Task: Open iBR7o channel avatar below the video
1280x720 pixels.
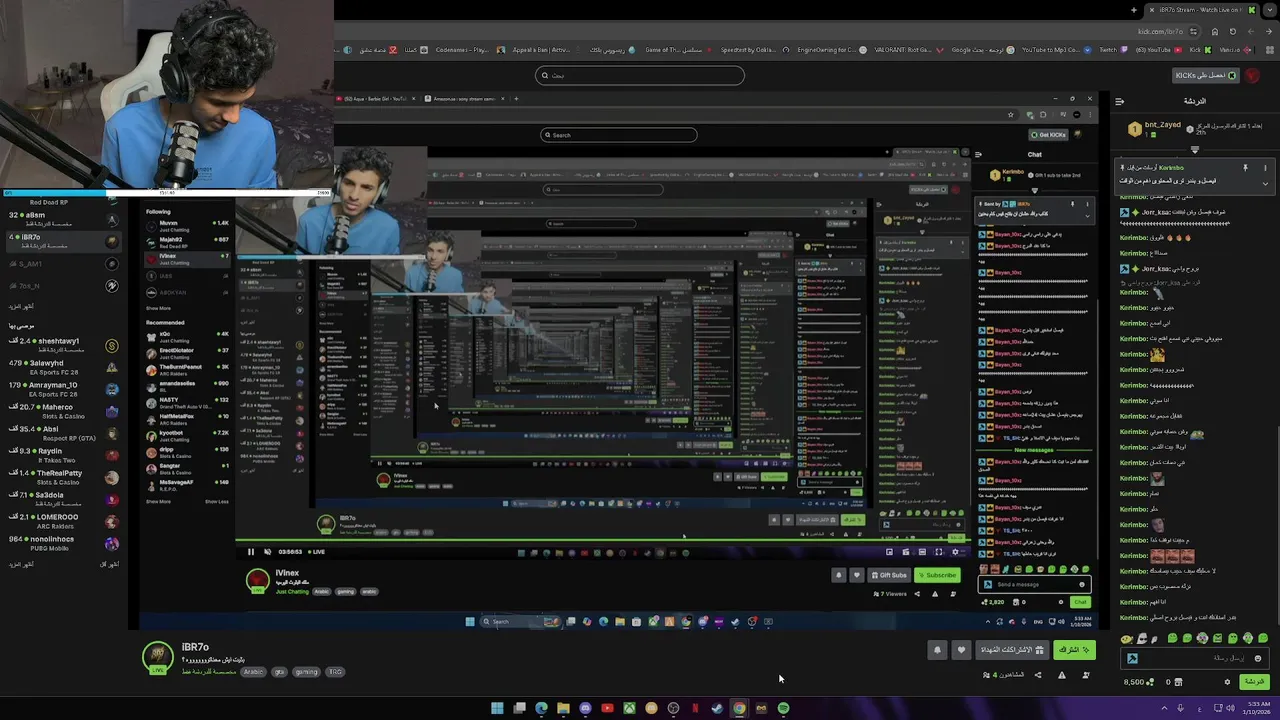Action: point(158,657)
